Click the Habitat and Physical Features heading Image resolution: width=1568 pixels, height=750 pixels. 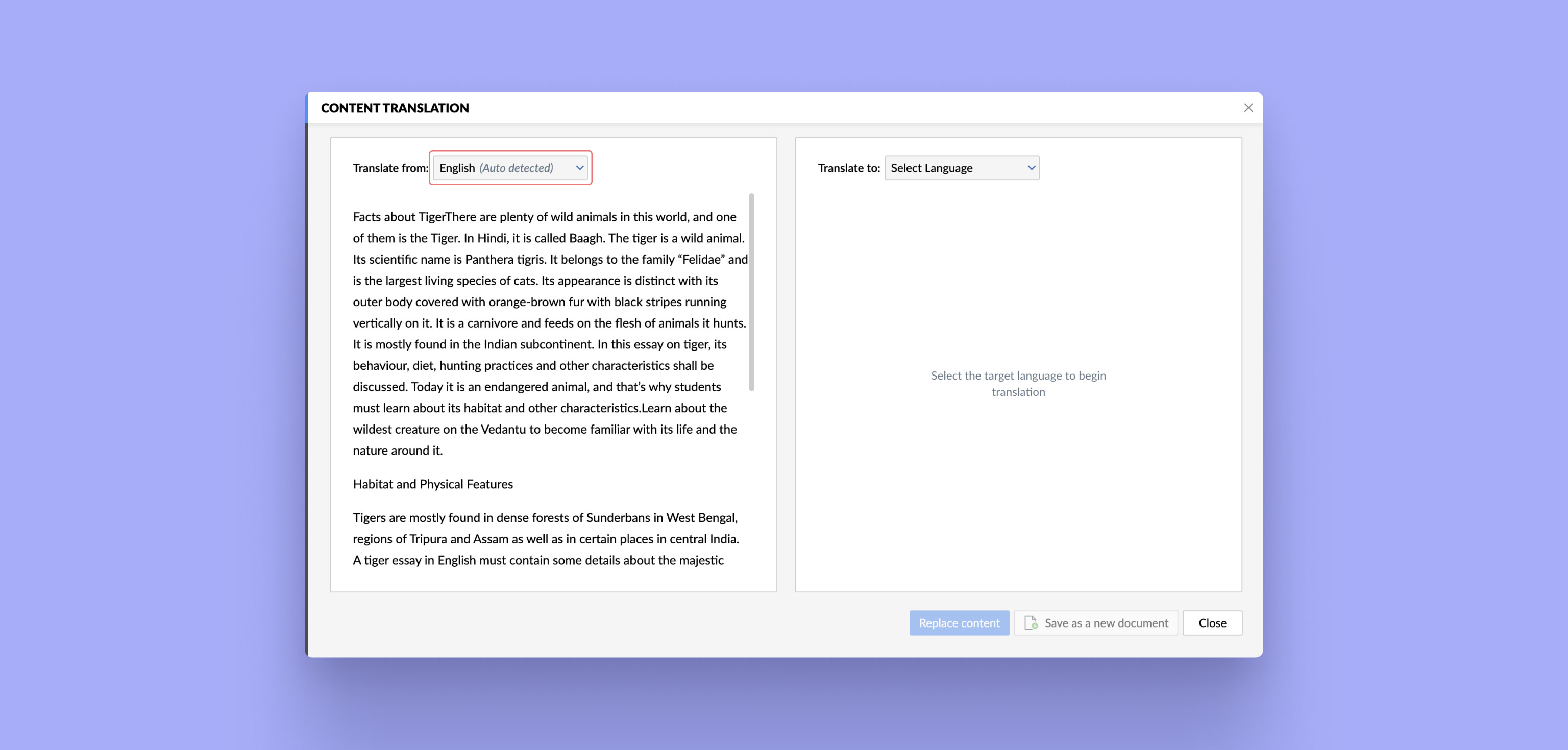pos(432,484)
